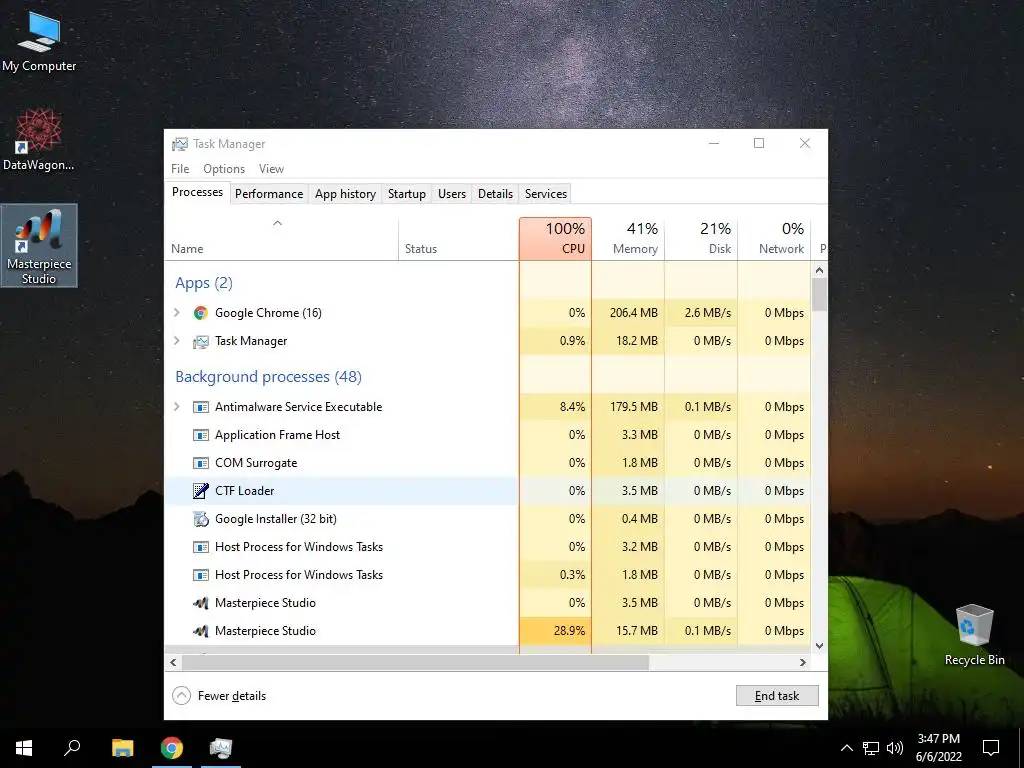1024x768 pixels.
Task: Click the Task Manager title bar icon
Action: pyautogui.click(x=179, y=144)
